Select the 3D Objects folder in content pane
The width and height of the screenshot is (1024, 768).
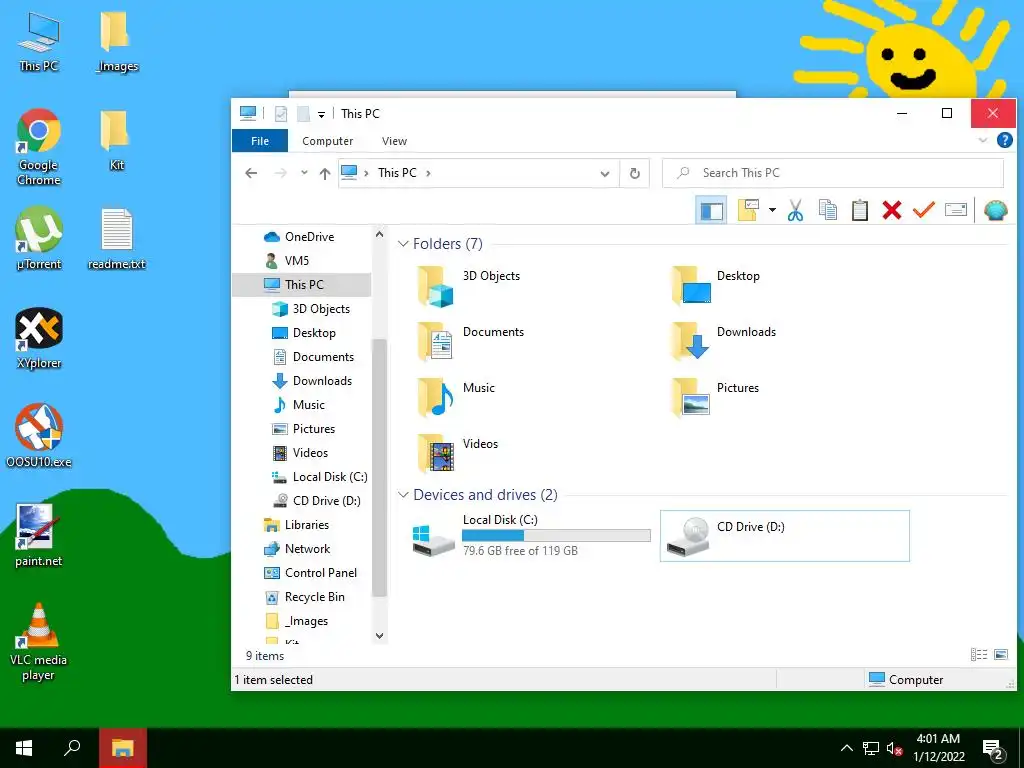(468, 287)
